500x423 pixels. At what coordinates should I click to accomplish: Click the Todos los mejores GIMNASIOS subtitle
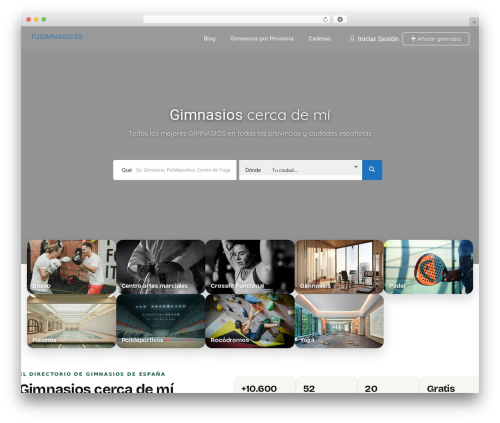pyautogui.click(x=250, y=133)
